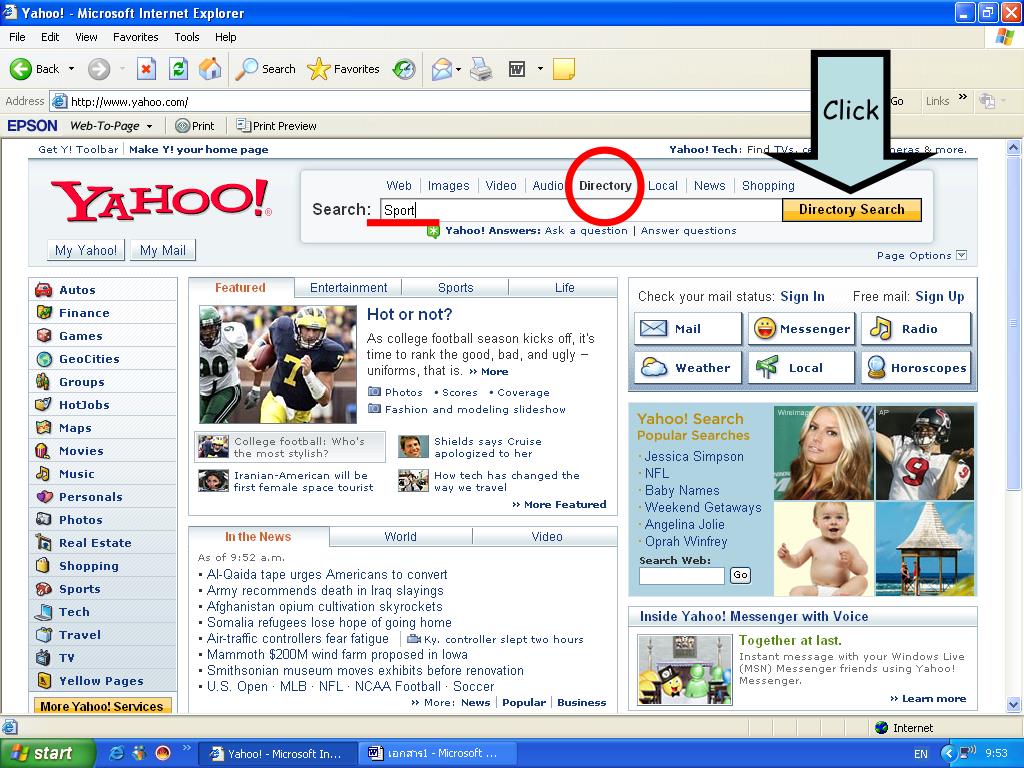Open the Mail toolbar dropdown arrow
The height and width of the screenshot is (768, 1024).
point(458,69)
